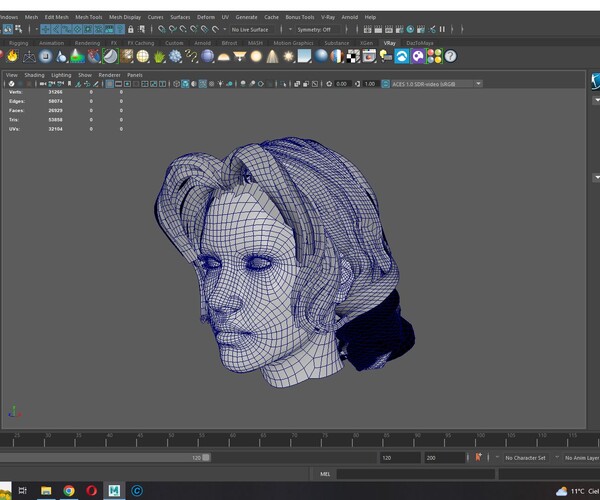Click the viewport exposure value field 0.00
The width and height of the screenshot is (600, 500).
341,84
